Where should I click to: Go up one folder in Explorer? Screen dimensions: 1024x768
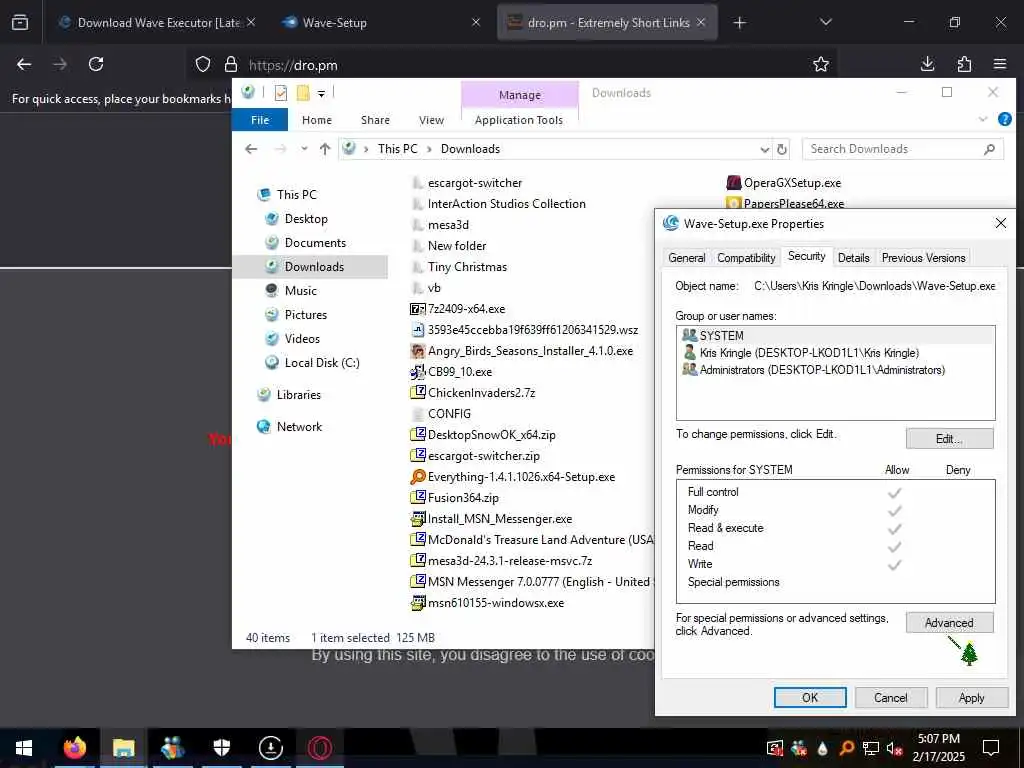[325, 149]
